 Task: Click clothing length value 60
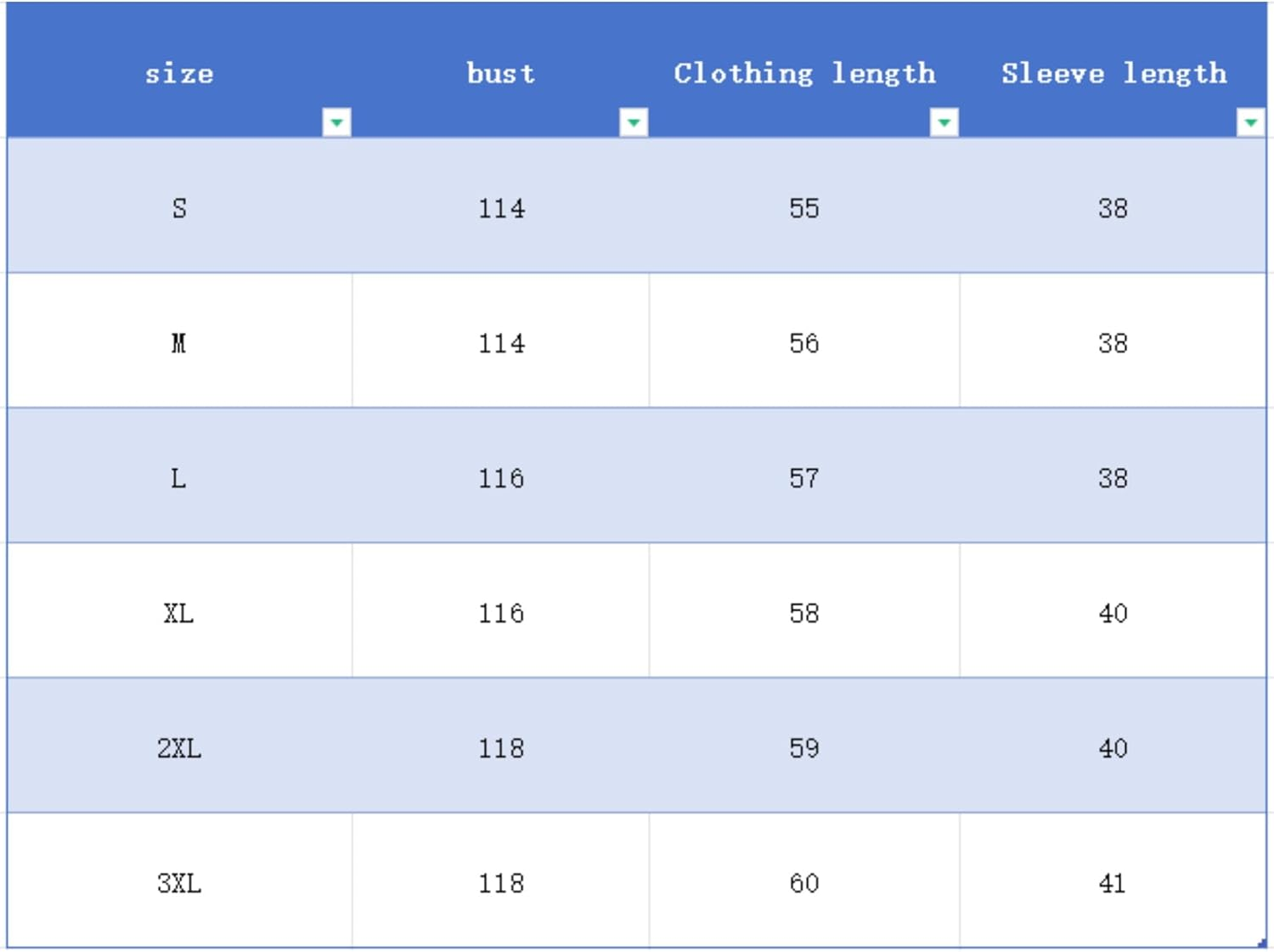coord(803,883)
